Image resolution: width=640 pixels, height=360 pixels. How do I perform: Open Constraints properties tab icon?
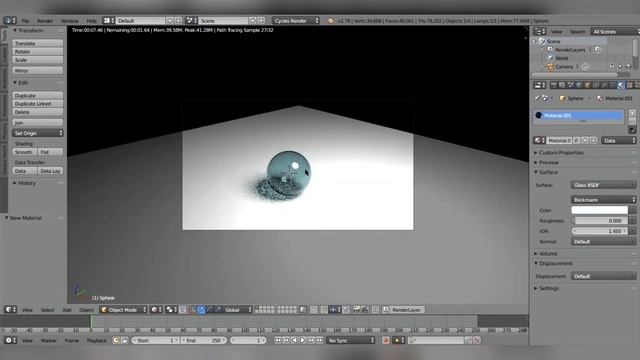point(596,85)
